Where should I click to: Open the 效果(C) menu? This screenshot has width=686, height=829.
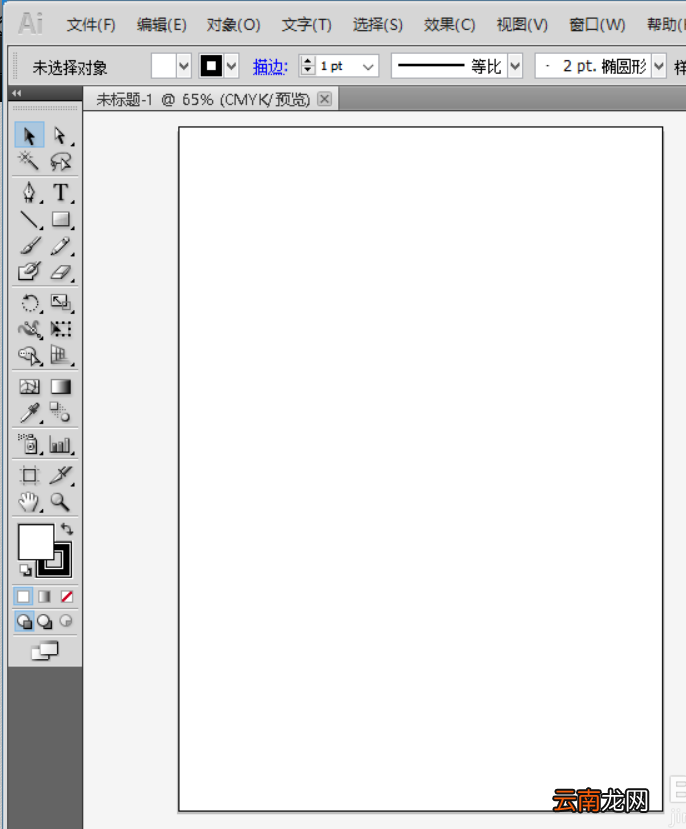tap(449, 24)
